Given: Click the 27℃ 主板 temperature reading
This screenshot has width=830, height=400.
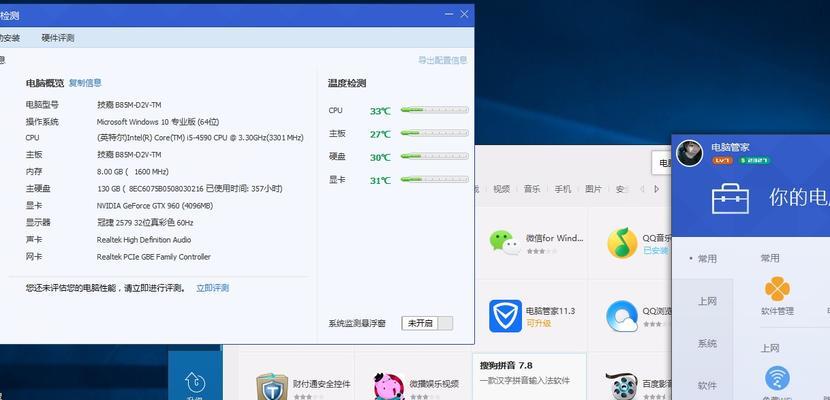Looking at the screenshot, I should pyautogui.click(x=380, y=134).
